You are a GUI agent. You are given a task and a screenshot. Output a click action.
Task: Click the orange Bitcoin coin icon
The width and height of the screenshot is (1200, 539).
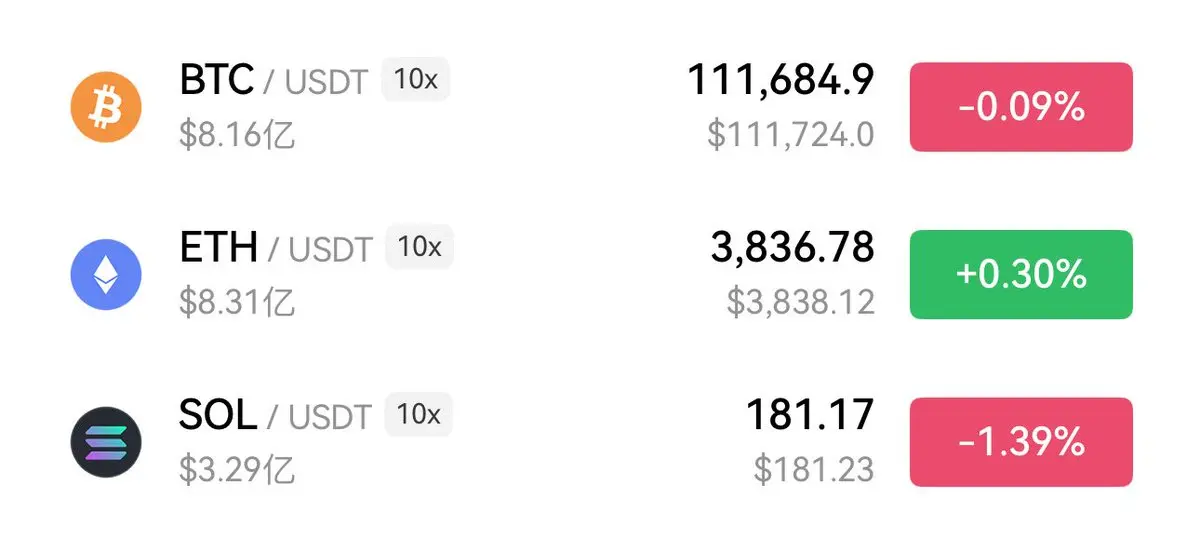[106, 106]
